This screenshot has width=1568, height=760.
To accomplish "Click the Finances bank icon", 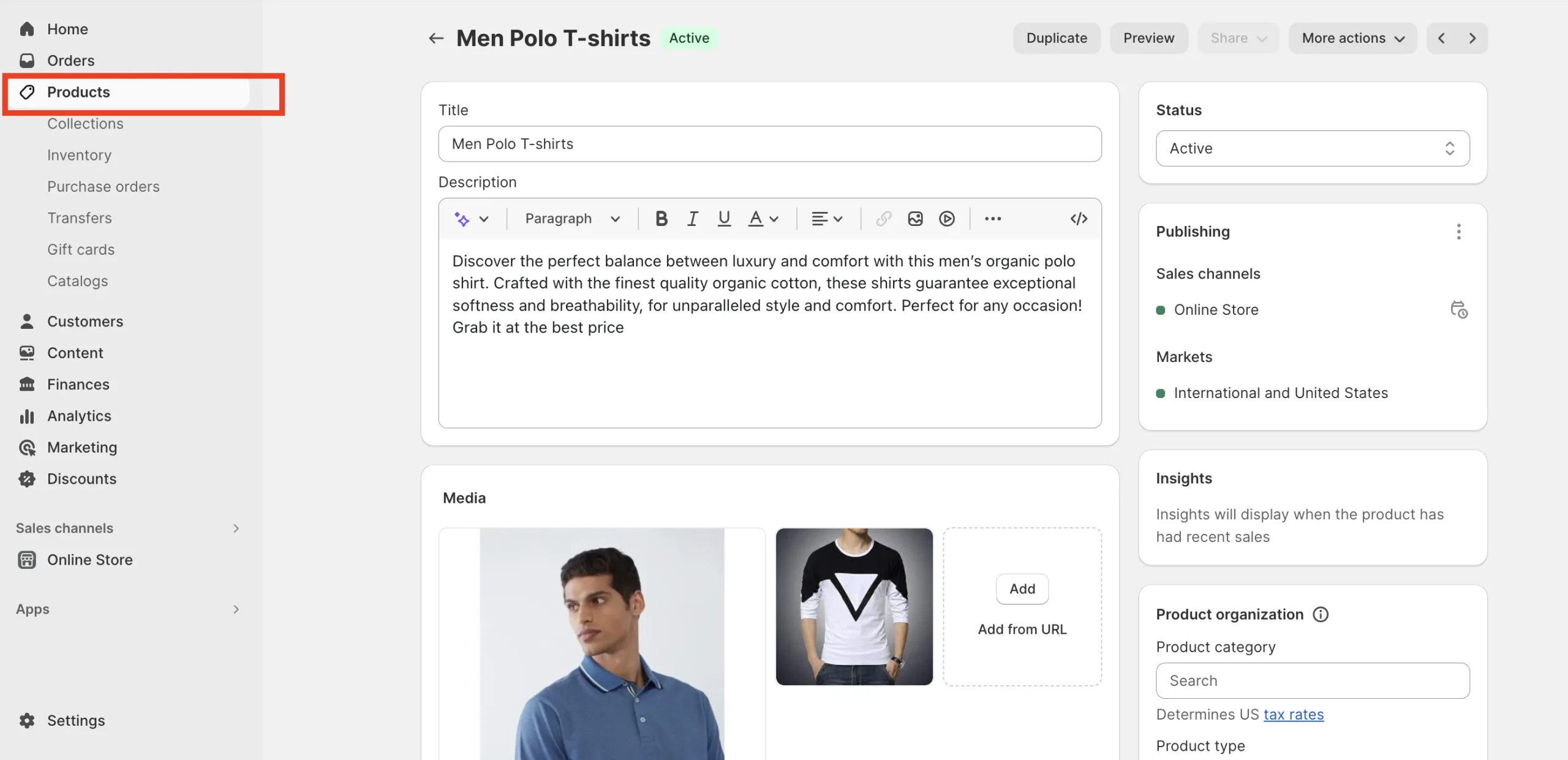I will click(27, 384).
